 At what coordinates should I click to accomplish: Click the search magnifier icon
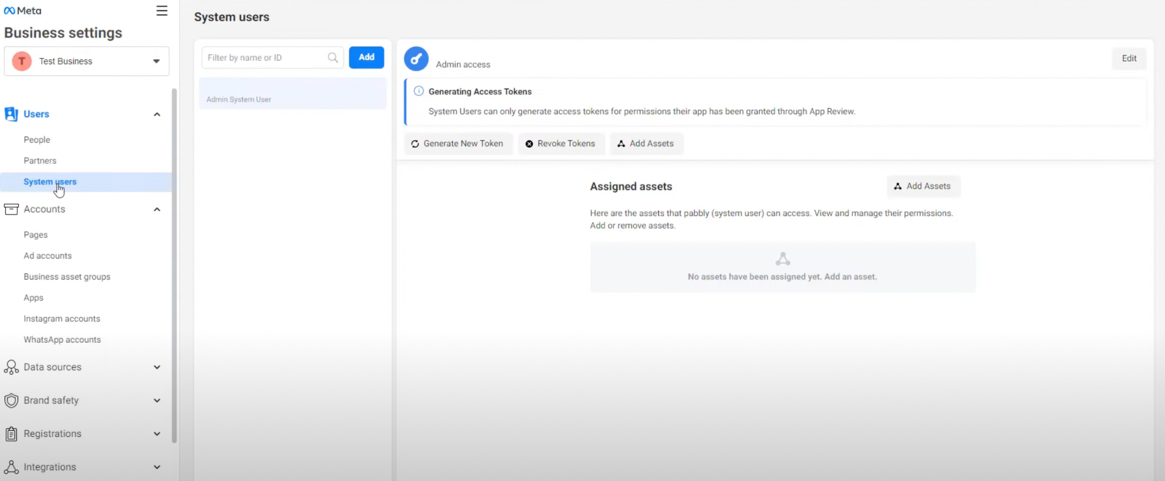point(333,57)
